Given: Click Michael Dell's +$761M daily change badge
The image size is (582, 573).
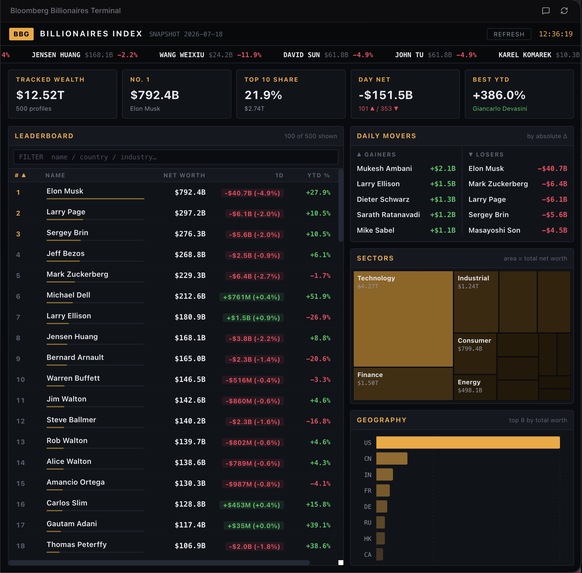Looking at the screenshot, I should click(252, 297).
